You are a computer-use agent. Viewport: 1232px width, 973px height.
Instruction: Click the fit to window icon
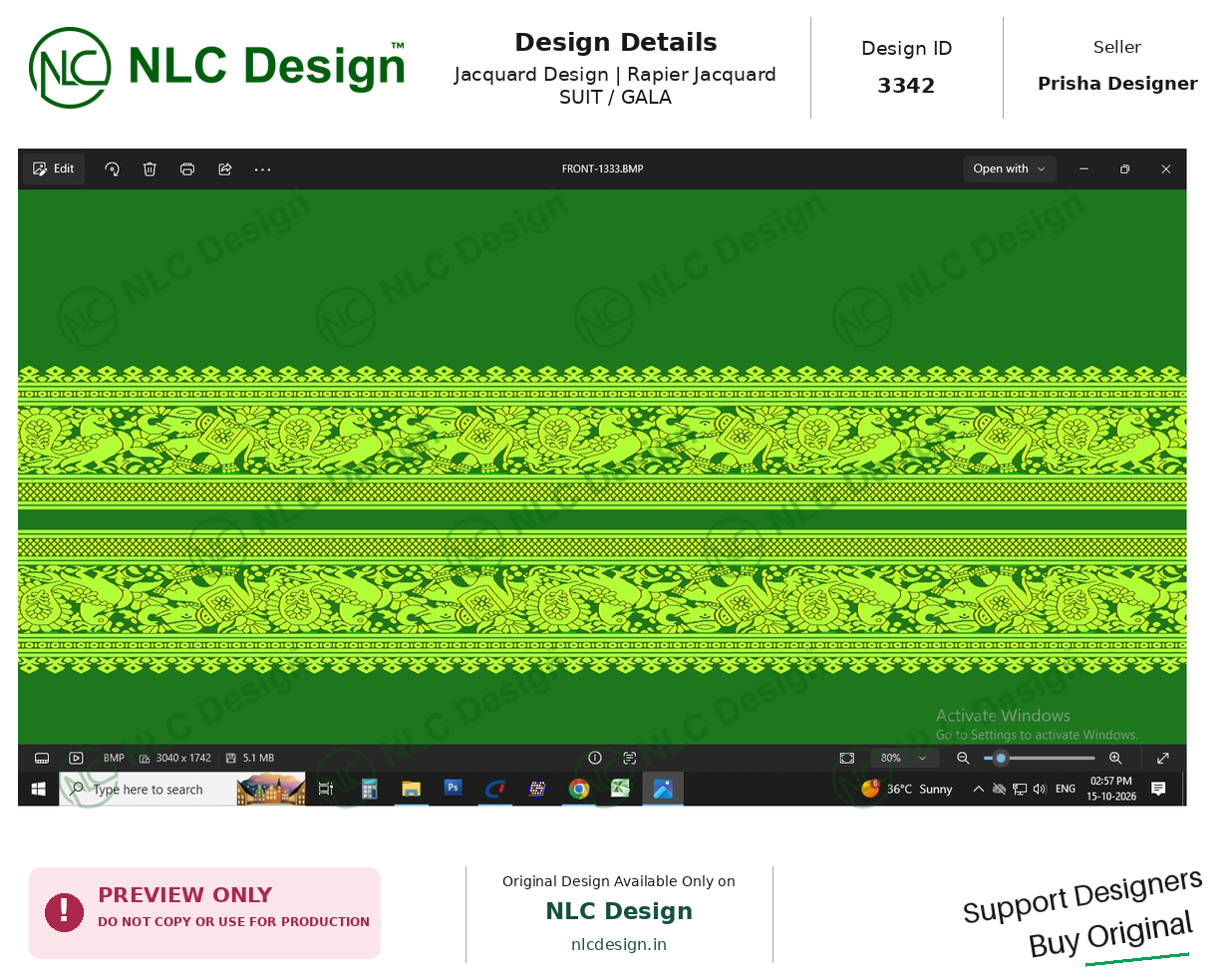[847, 759]
